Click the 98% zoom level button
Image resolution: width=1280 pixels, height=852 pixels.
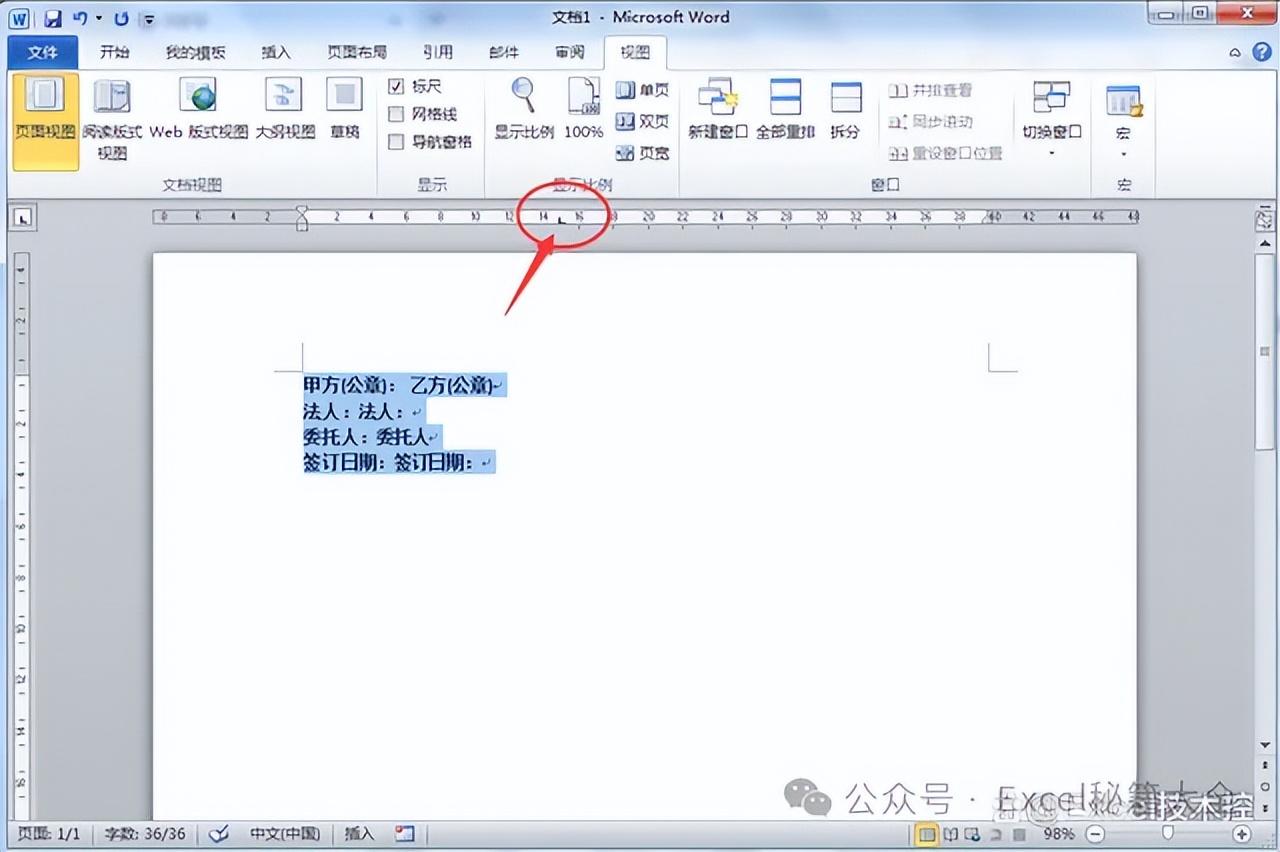pyautogui.click(x=1058, y=833)
